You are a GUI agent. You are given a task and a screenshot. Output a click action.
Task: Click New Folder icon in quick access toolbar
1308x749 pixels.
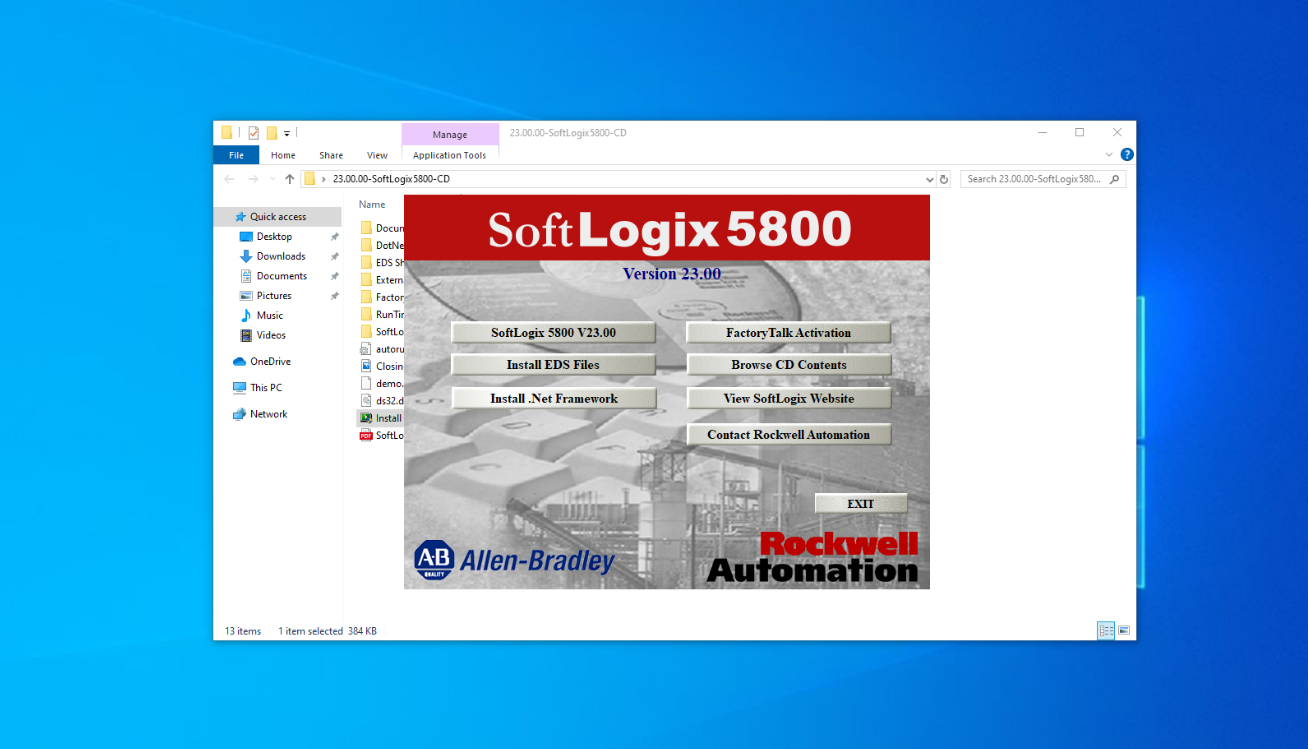point(272,132)
